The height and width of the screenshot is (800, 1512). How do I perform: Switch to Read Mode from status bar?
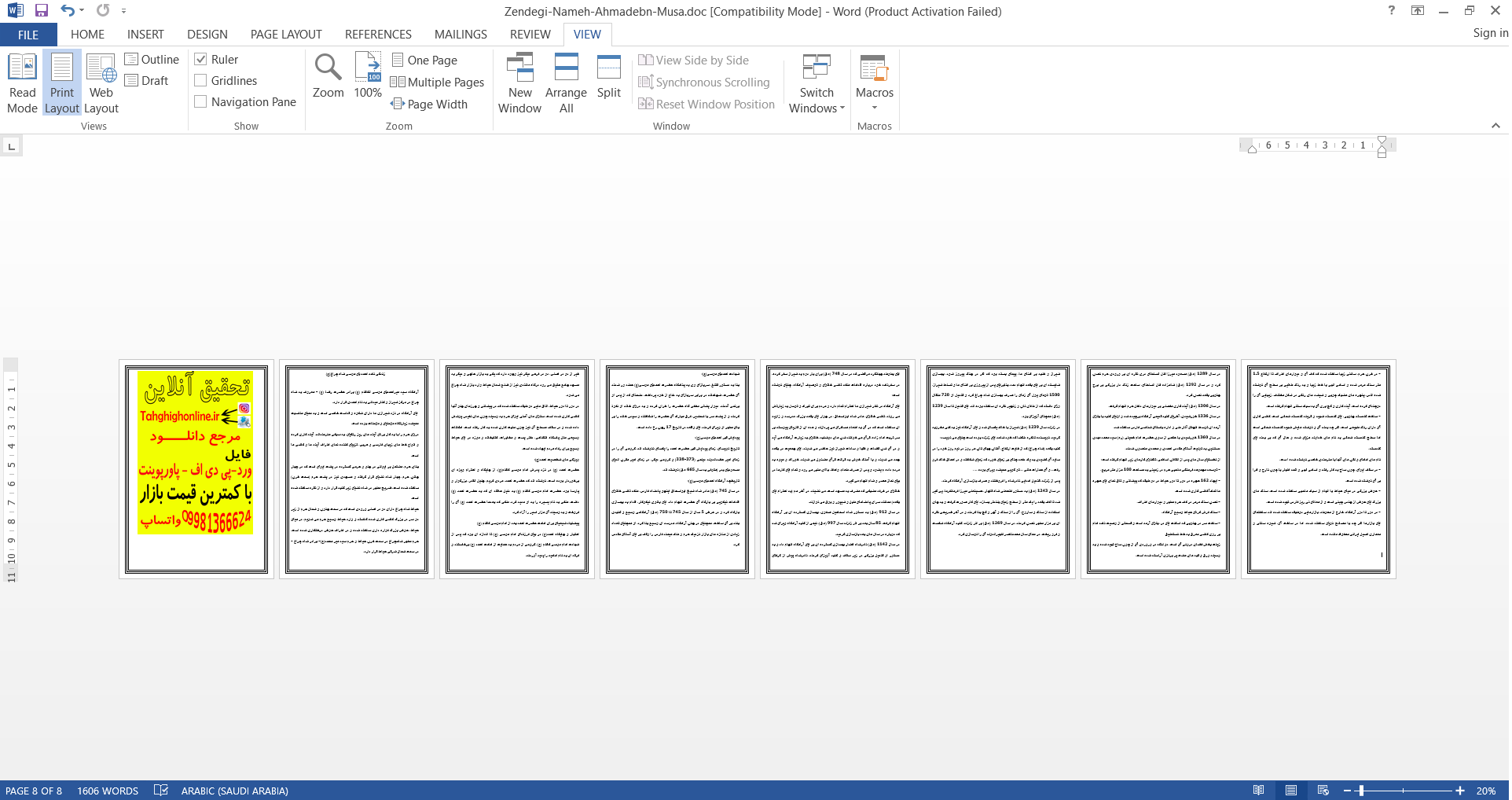click(x=1259, y=791)
